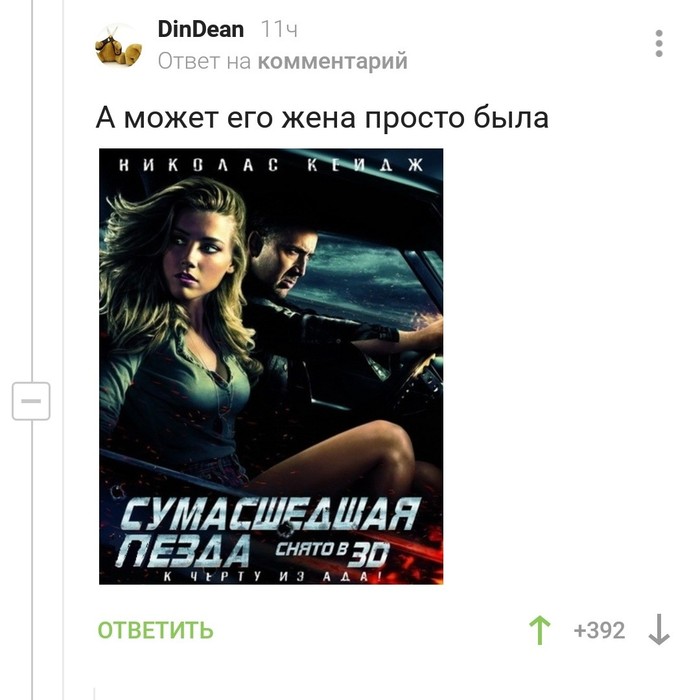View the +392 rating details

(x=599, y=630)
